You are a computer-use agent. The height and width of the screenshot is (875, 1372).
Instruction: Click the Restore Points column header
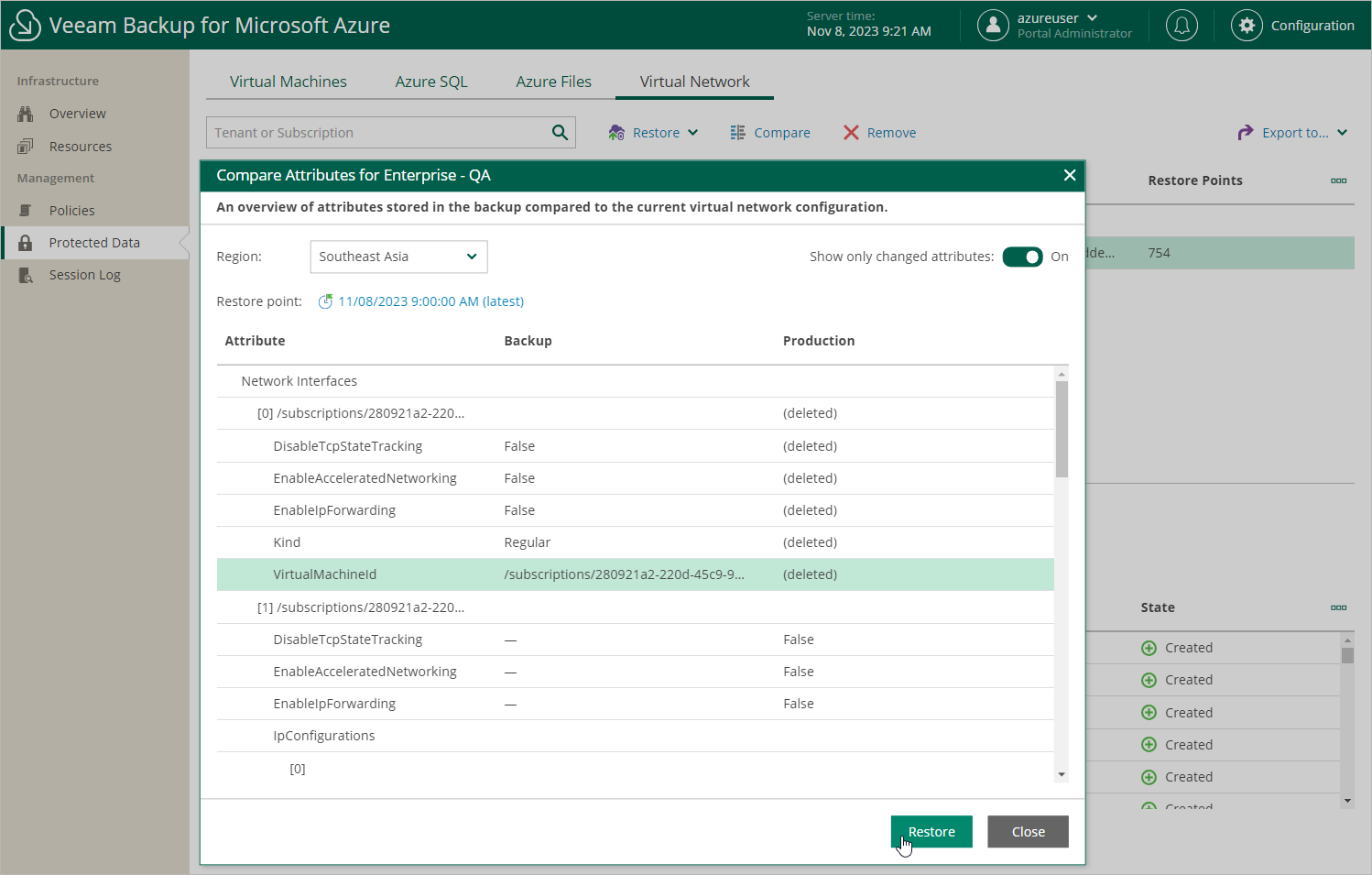[x=1195, y=180]
